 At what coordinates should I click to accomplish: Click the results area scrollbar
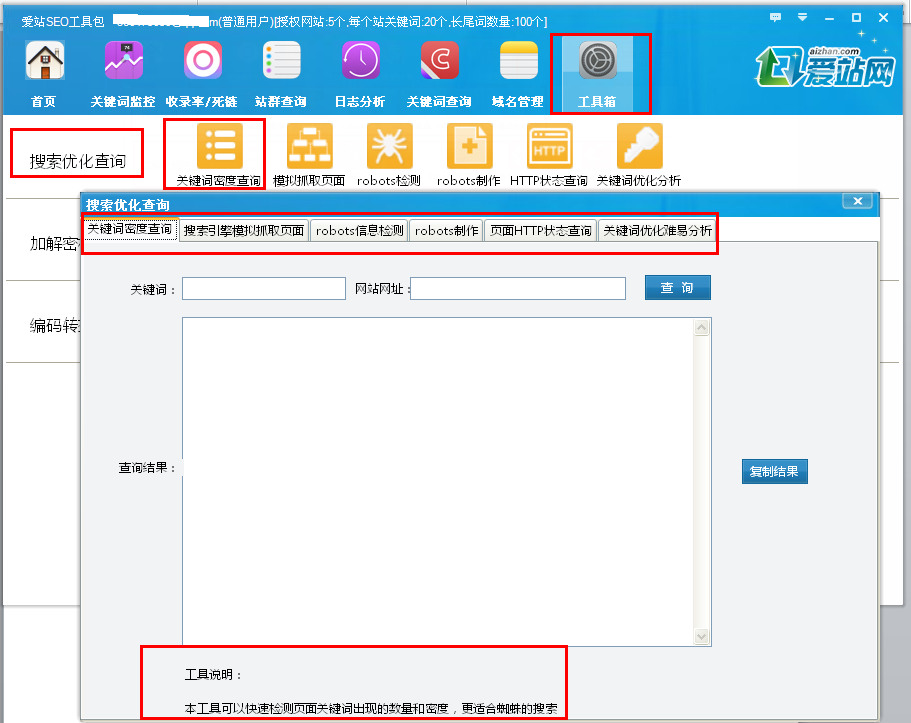[702, 480]
